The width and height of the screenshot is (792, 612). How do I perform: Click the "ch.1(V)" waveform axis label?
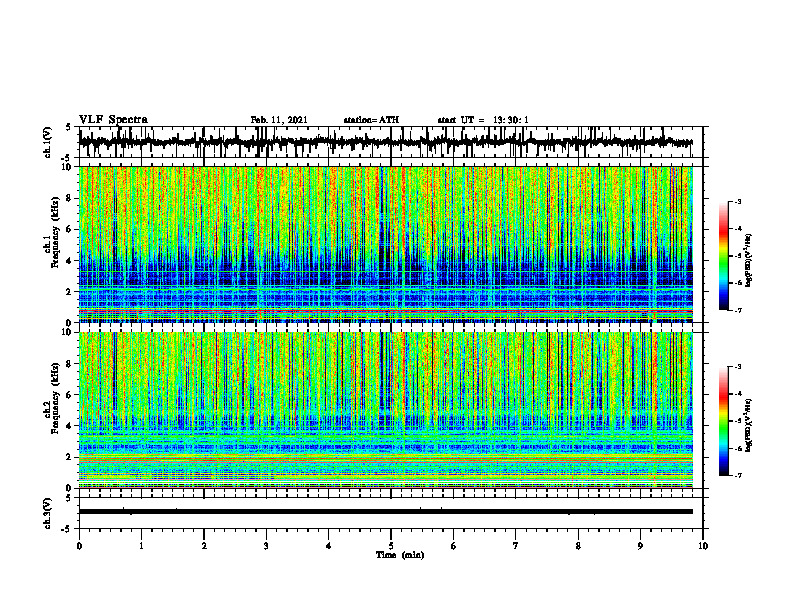48,142
